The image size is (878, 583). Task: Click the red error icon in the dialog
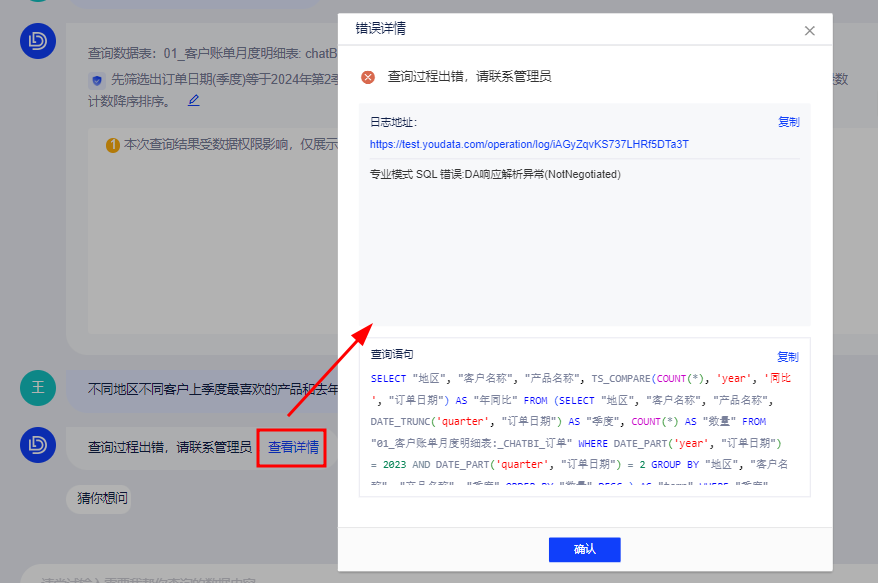click(368, 77)
